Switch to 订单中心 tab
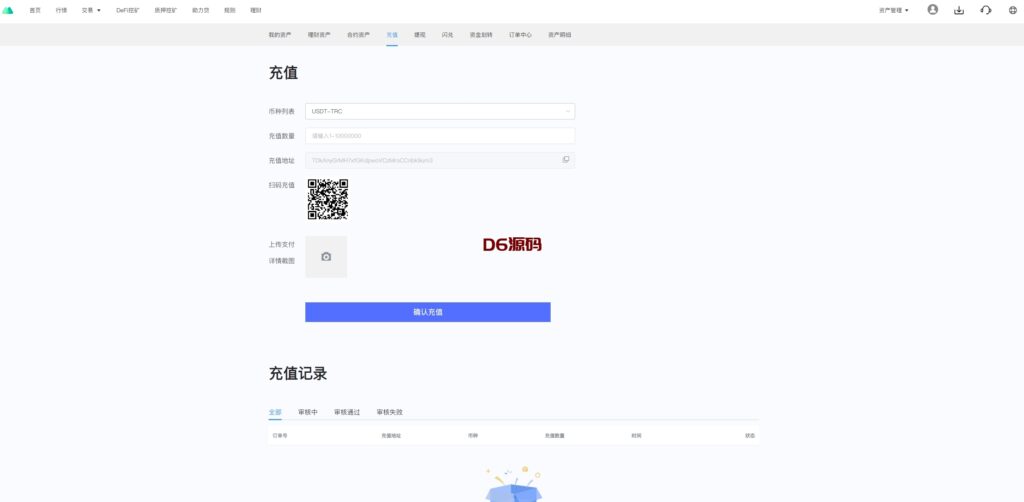The height and width of the screenshot is (502, 1024). point(520,35)
